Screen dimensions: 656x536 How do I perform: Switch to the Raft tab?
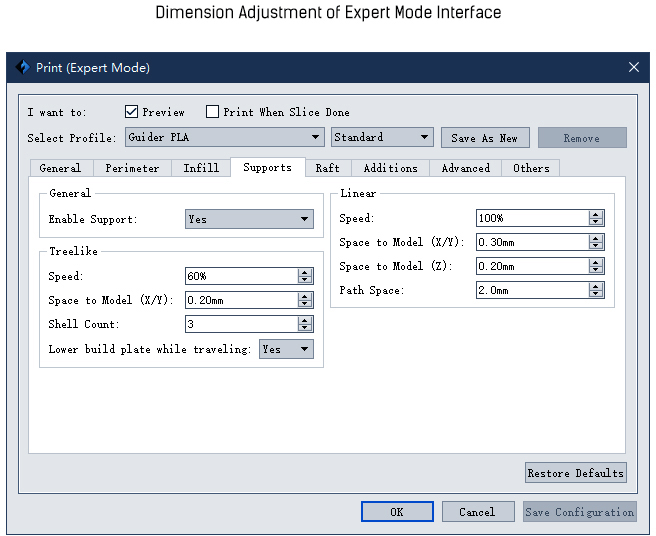[x=328, y=168]
